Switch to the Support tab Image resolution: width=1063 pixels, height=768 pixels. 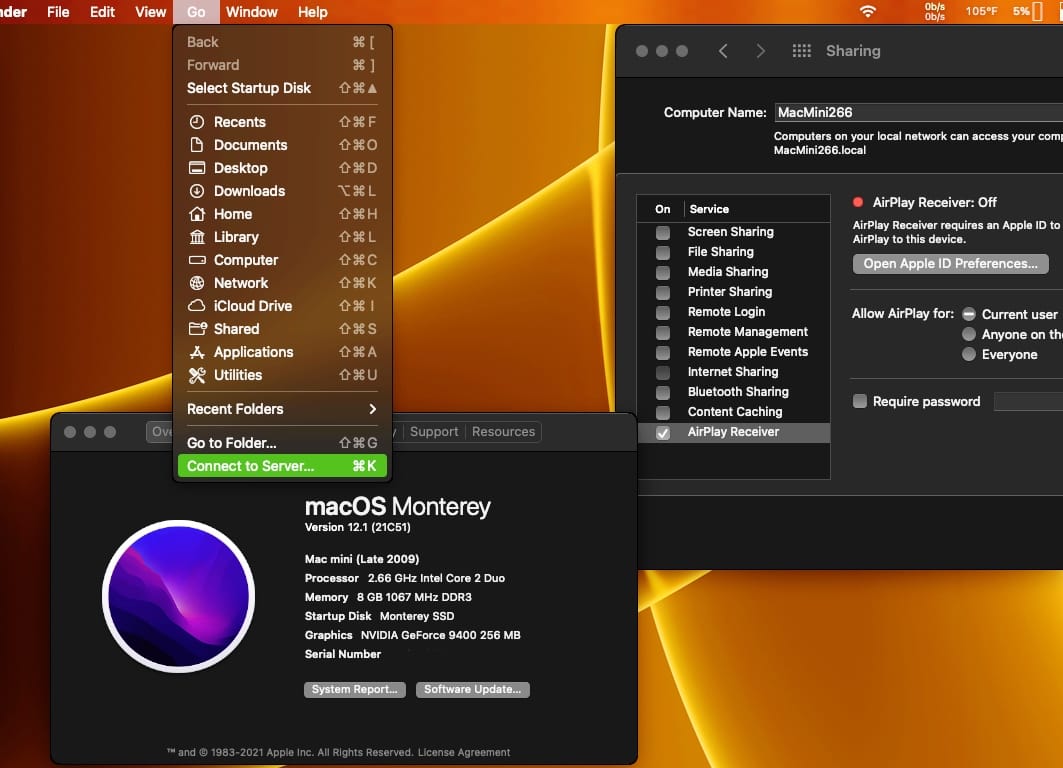click(434, 432)
